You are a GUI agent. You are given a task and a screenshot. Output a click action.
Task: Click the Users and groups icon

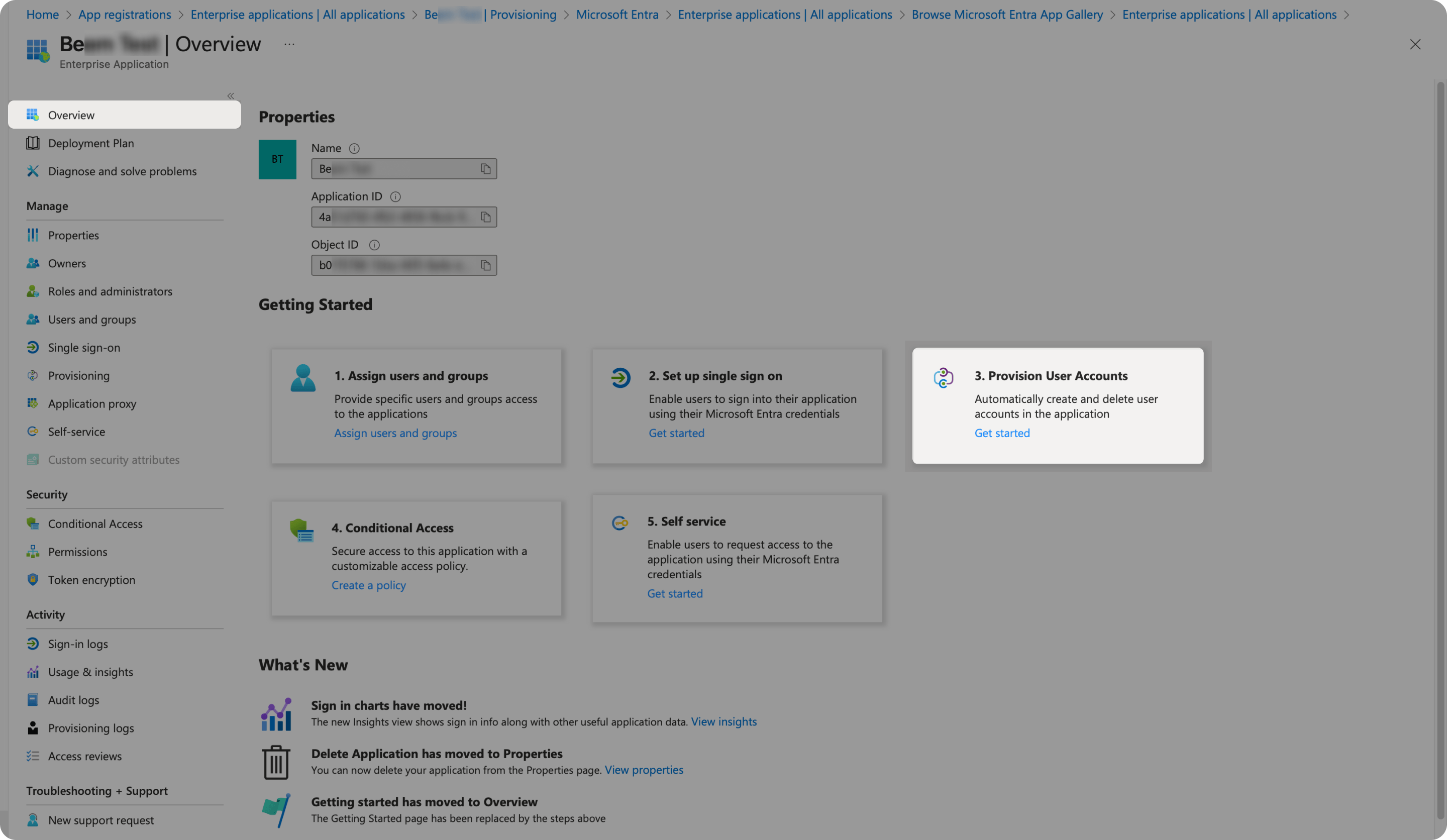tap(33, 319)
